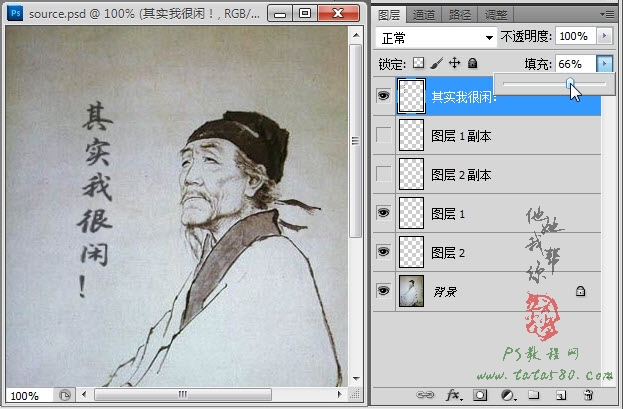Click the fill 66% field
This screenshot has width=623, height=409.
click(575, 64)
